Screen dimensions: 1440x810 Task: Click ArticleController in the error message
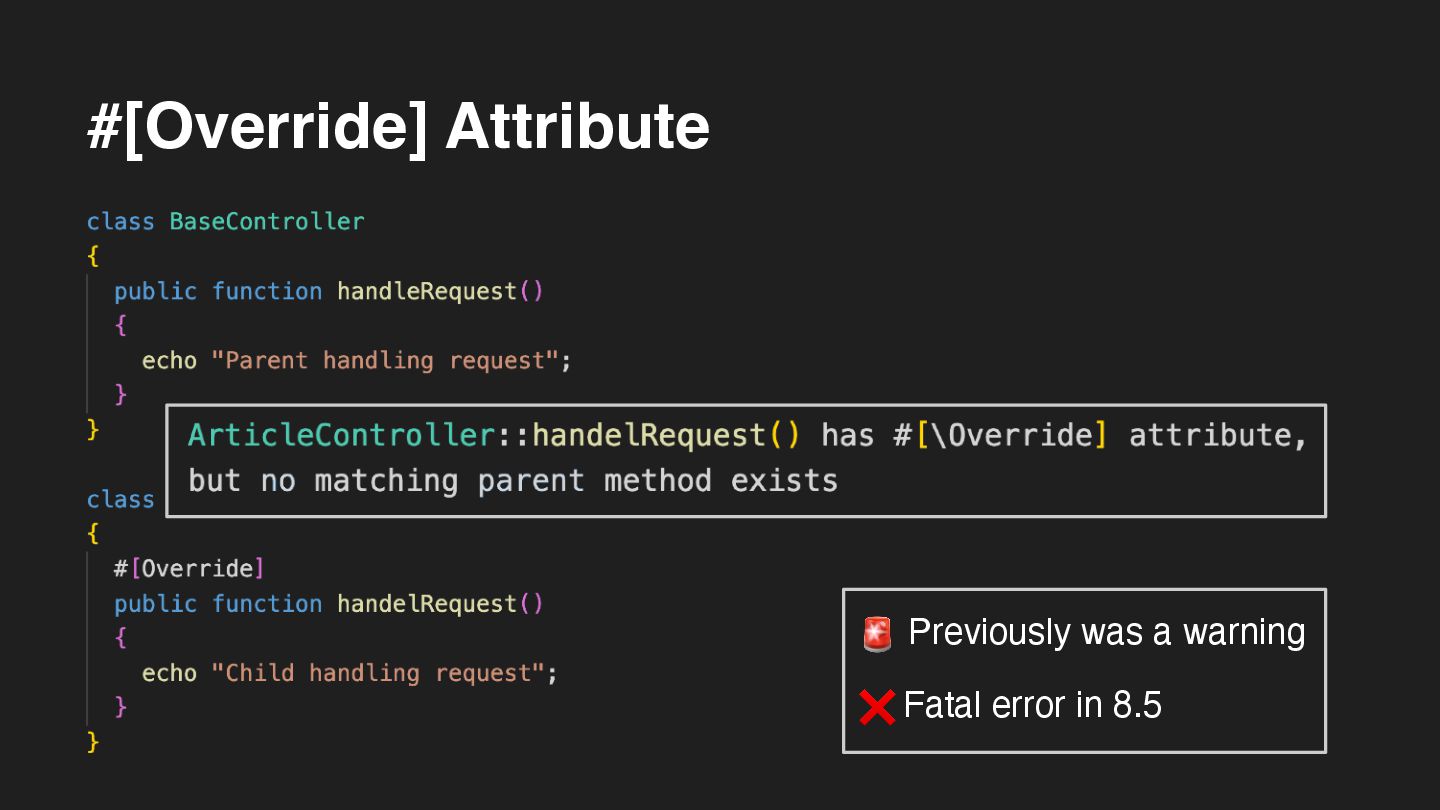[341, 436]
